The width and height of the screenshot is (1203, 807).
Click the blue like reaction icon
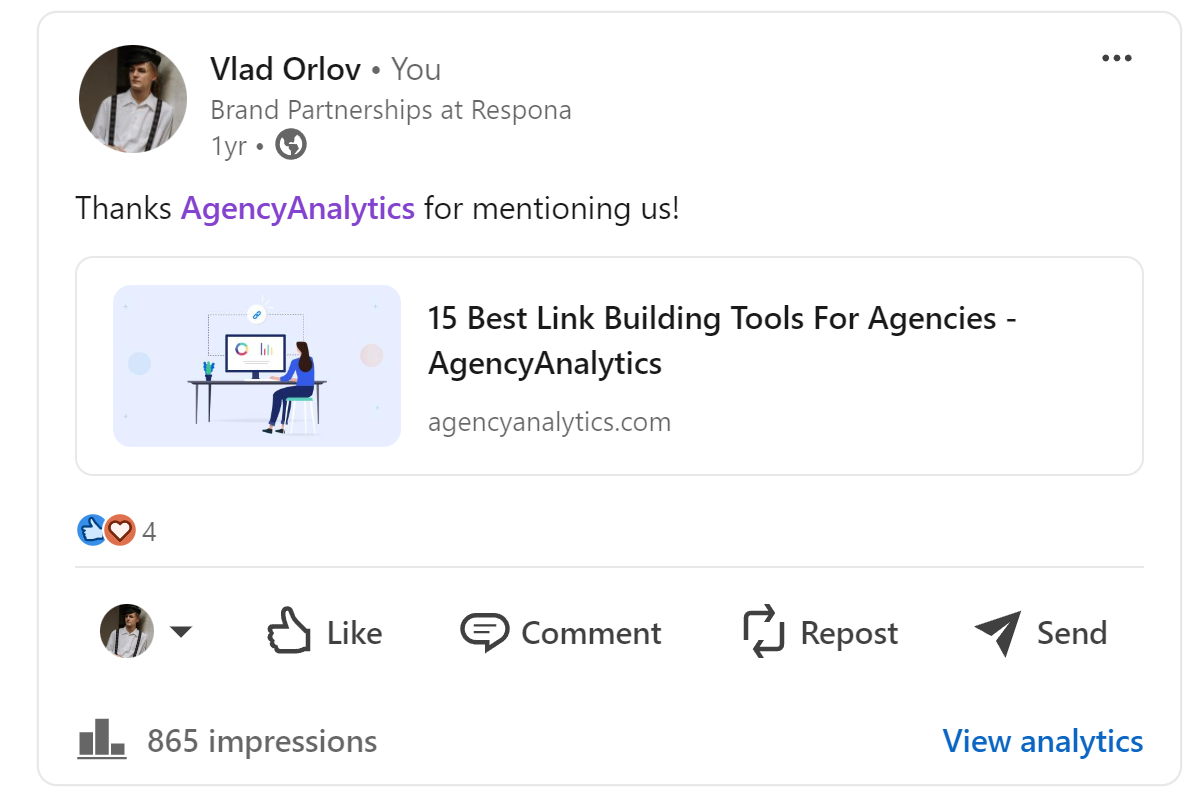91,530
